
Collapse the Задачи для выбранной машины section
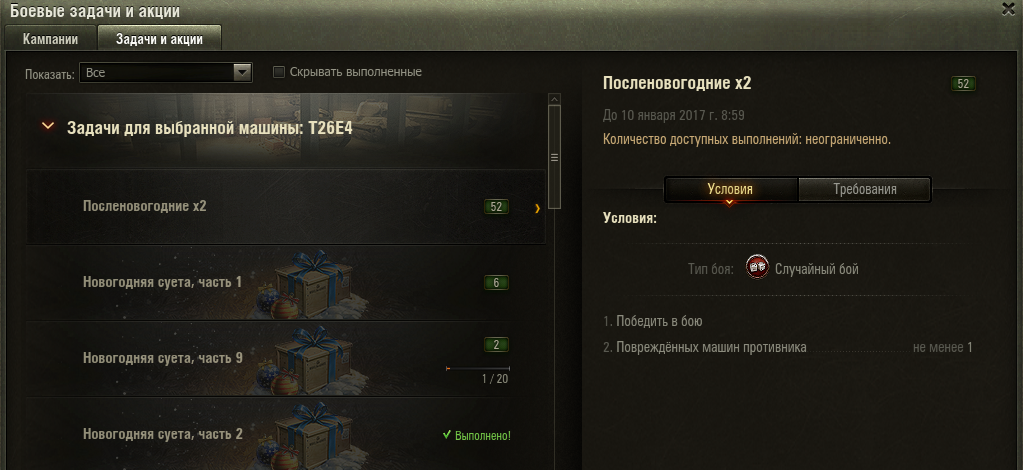coord(48,126)
